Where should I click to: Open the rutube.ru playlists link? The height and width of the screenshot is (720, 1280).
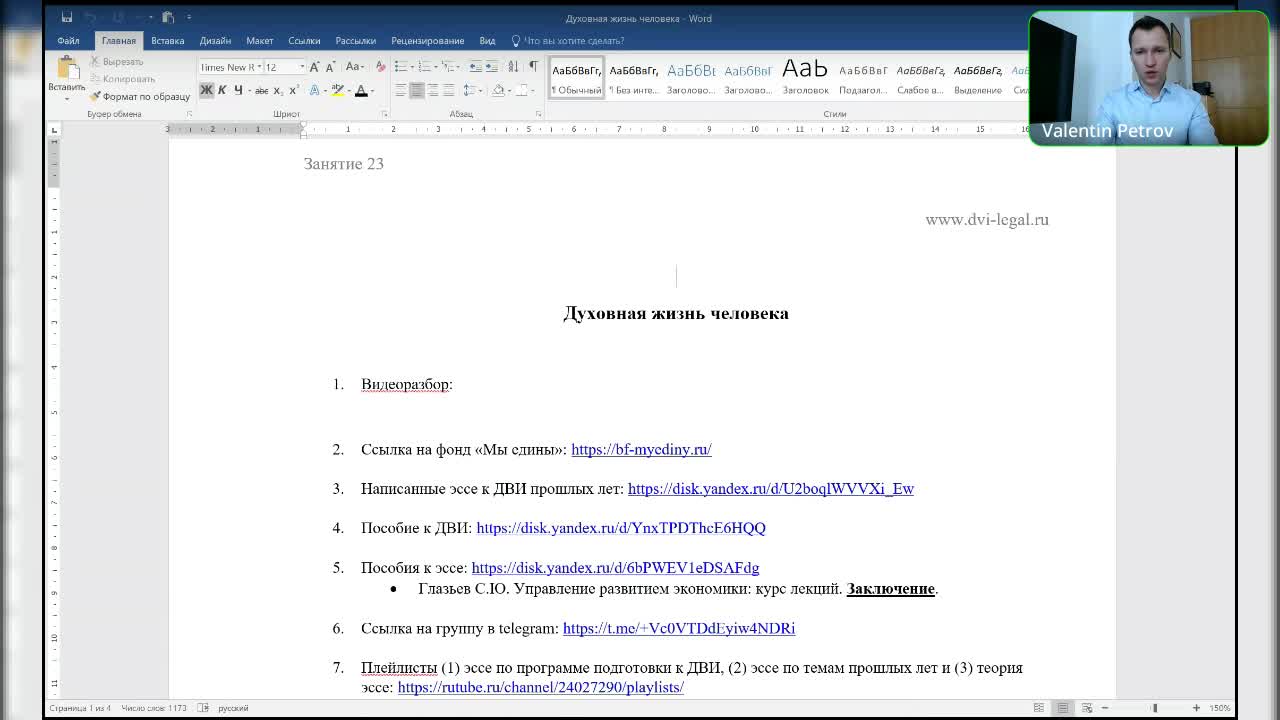(541, 687)
